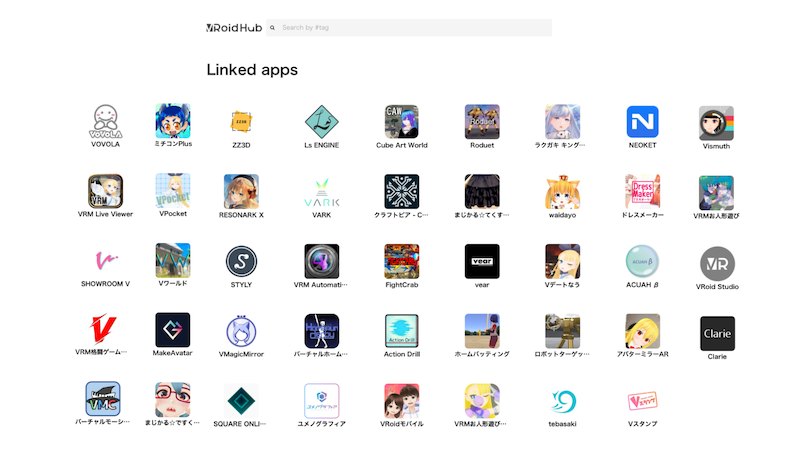800x450 pixels.
Task: Select the VARK app icon
Action: tap(321, 192)
